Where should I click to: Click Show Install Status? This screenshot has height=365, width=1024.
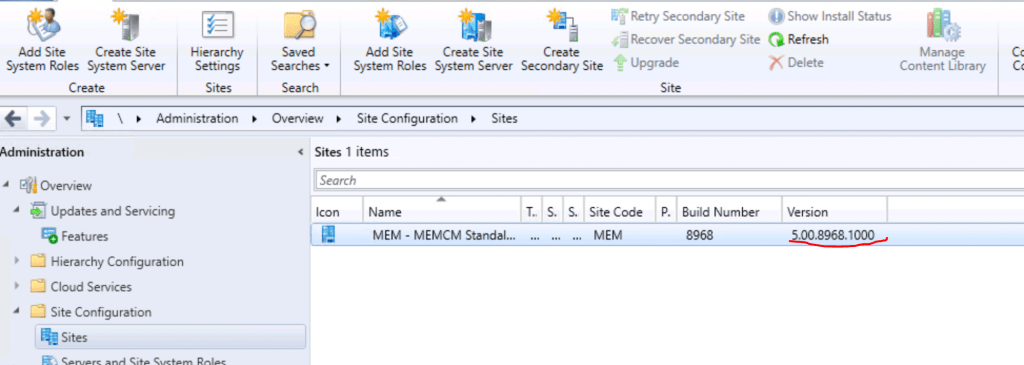pos(829,16)
